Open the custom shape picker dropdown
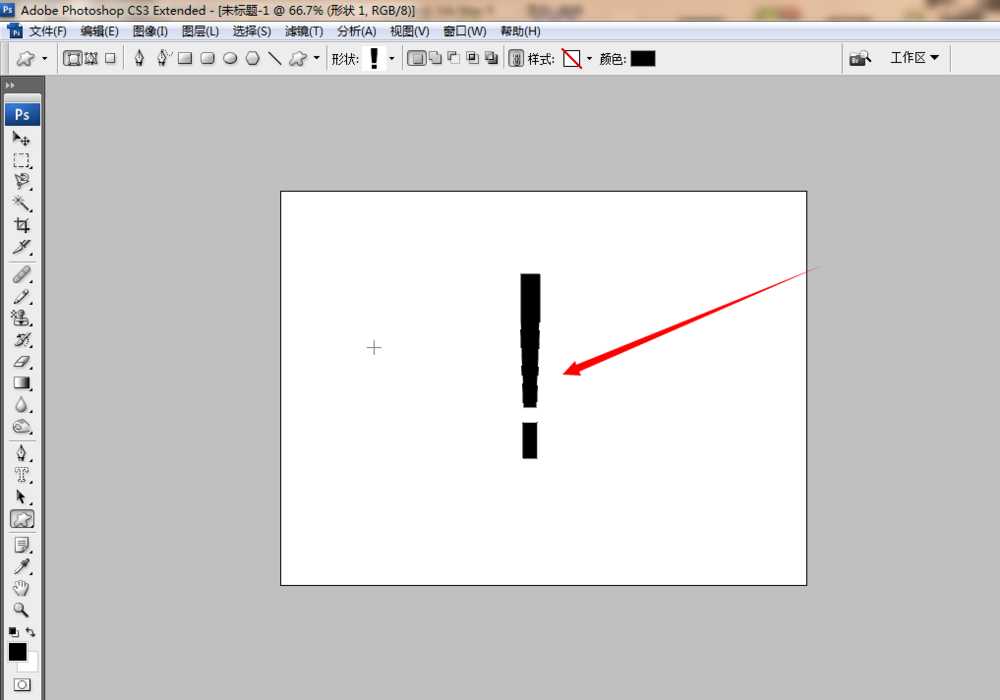The width and height of the screenshot is (1000, 700). click(391, 59)
